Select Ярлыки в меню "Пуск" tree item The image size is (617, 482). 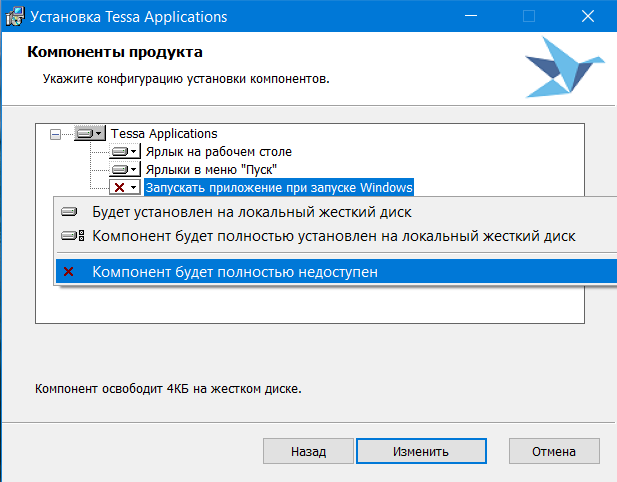(211, 170)
